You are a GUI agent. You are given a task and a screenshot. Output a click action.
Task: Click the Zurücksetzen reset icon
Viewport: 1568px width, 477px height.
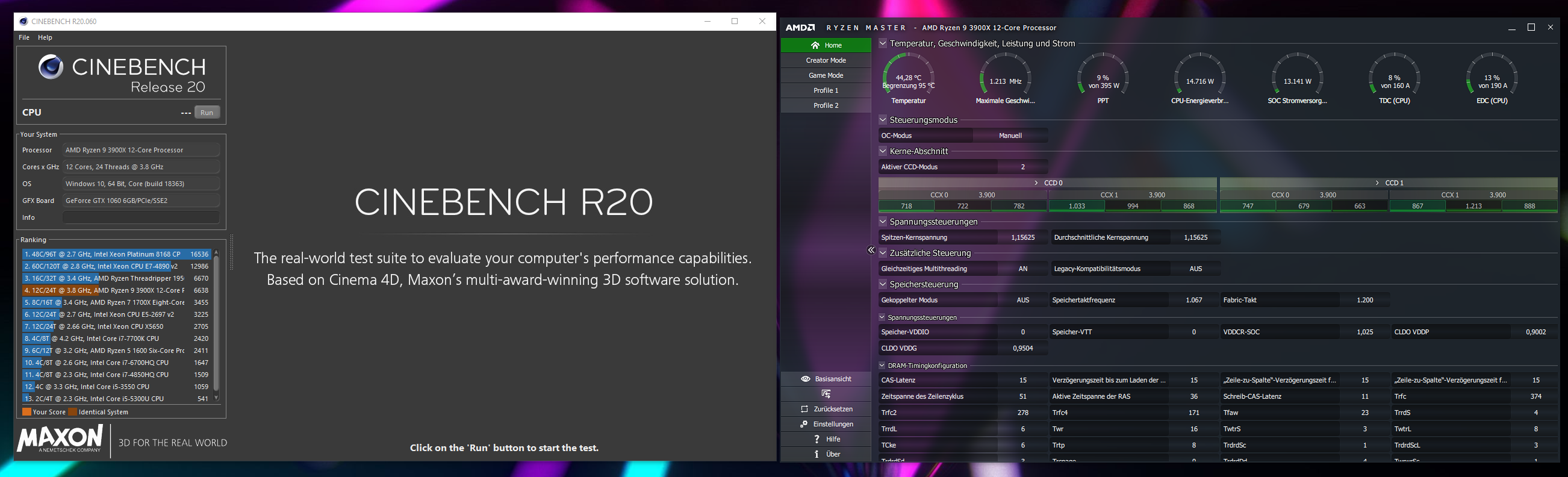(804, 410)
